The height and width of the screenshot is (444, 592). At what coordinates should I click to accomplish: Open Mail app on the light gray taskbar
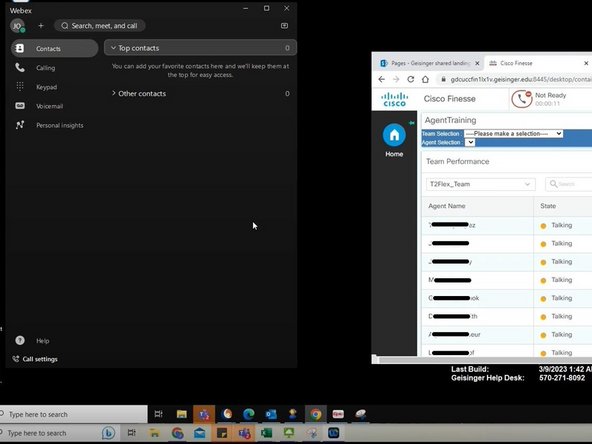199,433
